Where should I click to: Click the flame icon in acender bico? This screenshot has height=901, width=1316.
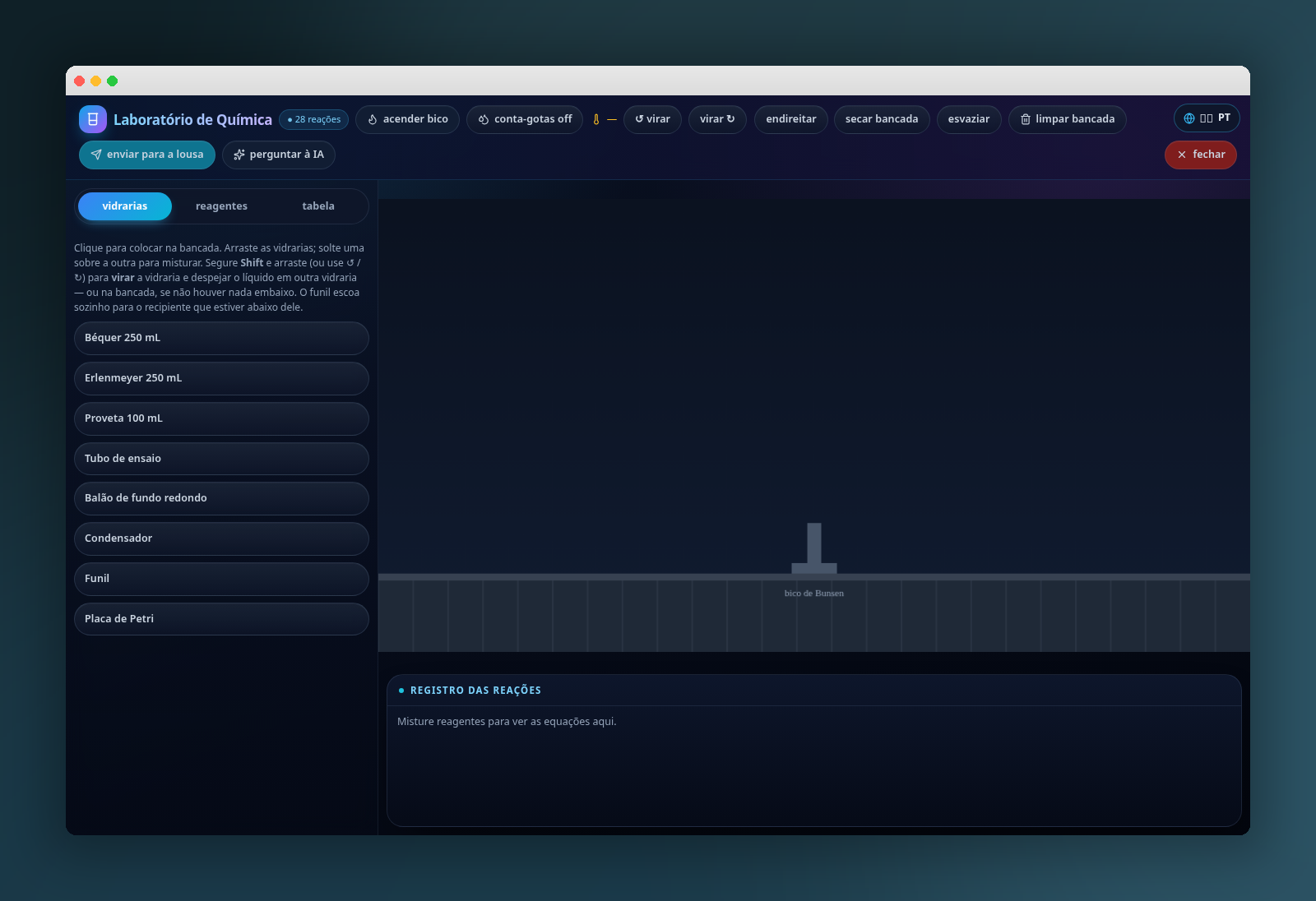pyautogui.click(x=373, y=119)
